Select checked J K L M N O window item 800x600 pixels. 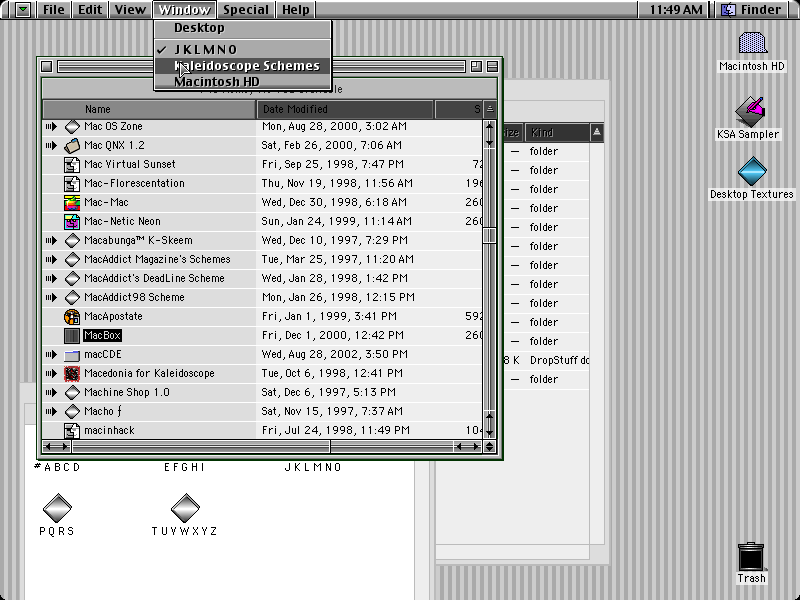242,49
